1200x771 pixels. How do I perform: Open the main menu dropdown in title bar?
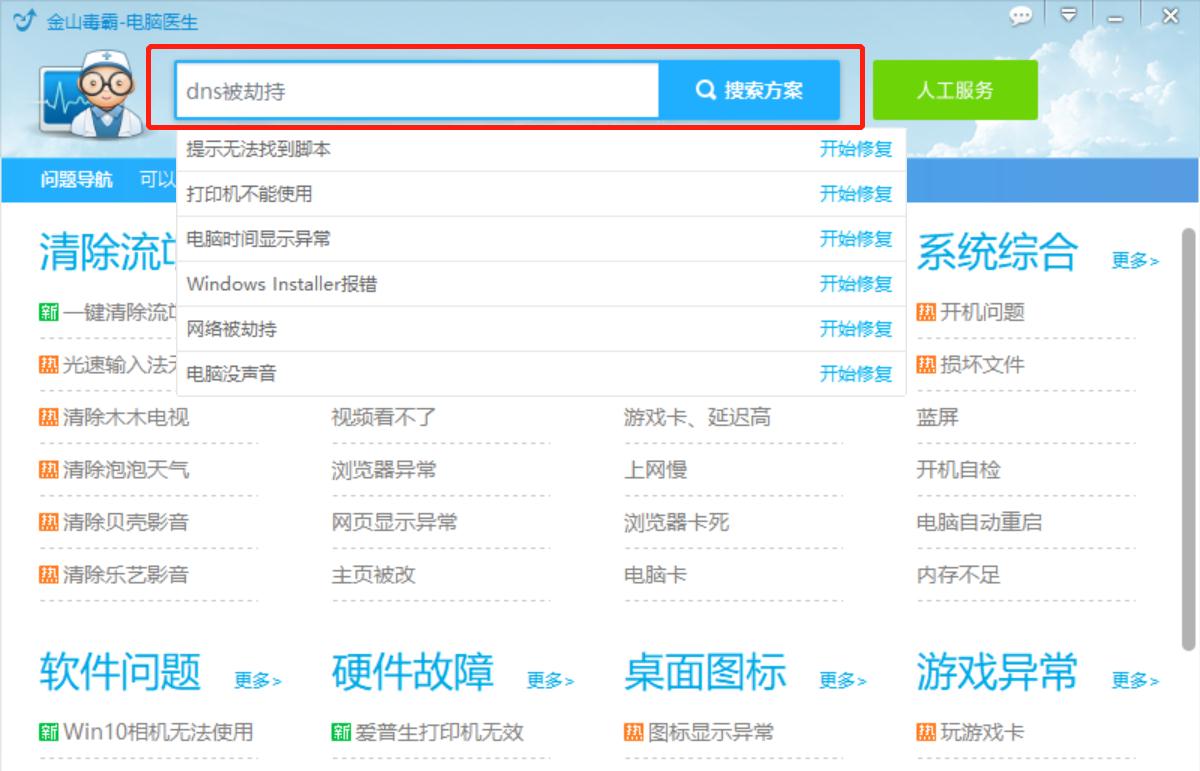click(1069, 16)
